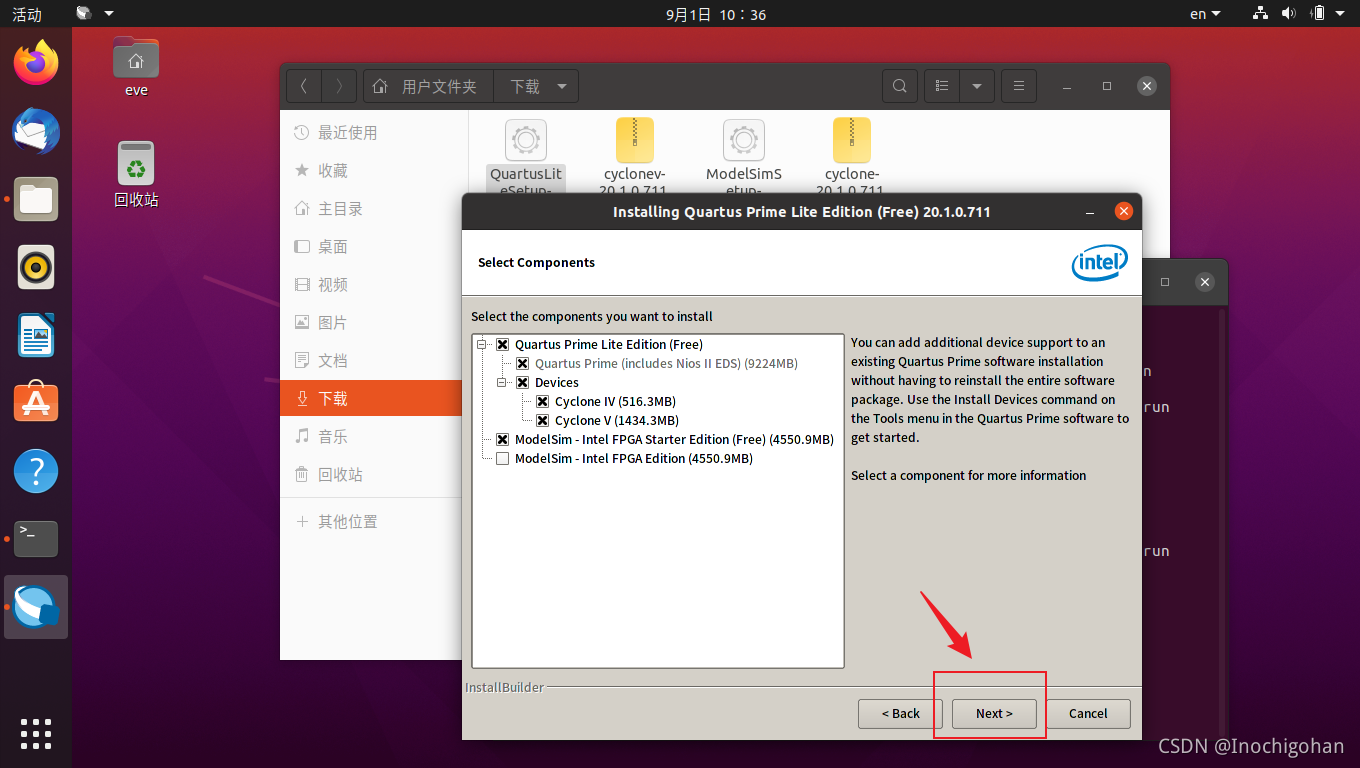Click 用户文件夹 in Files path bar
This screenshot has height=768, width=1360.
[439, 87]
